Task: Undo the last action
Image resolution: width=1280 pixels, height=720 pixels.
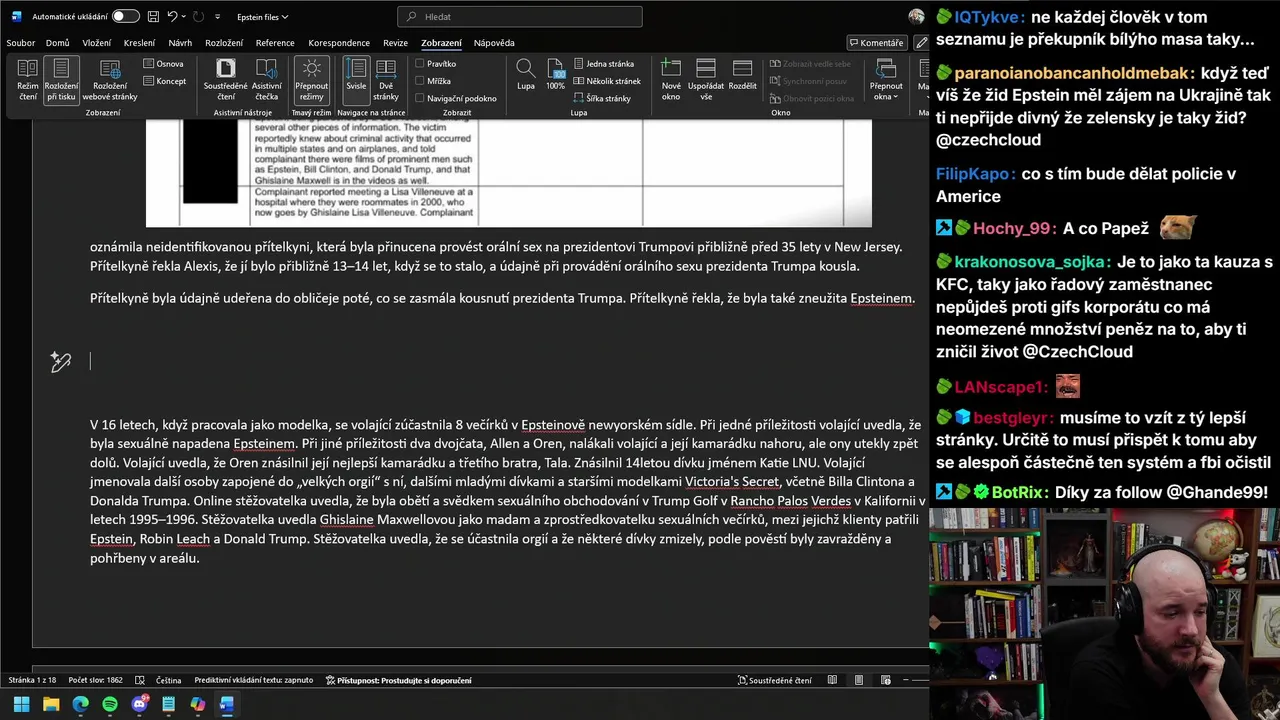Action: [172, 17]
